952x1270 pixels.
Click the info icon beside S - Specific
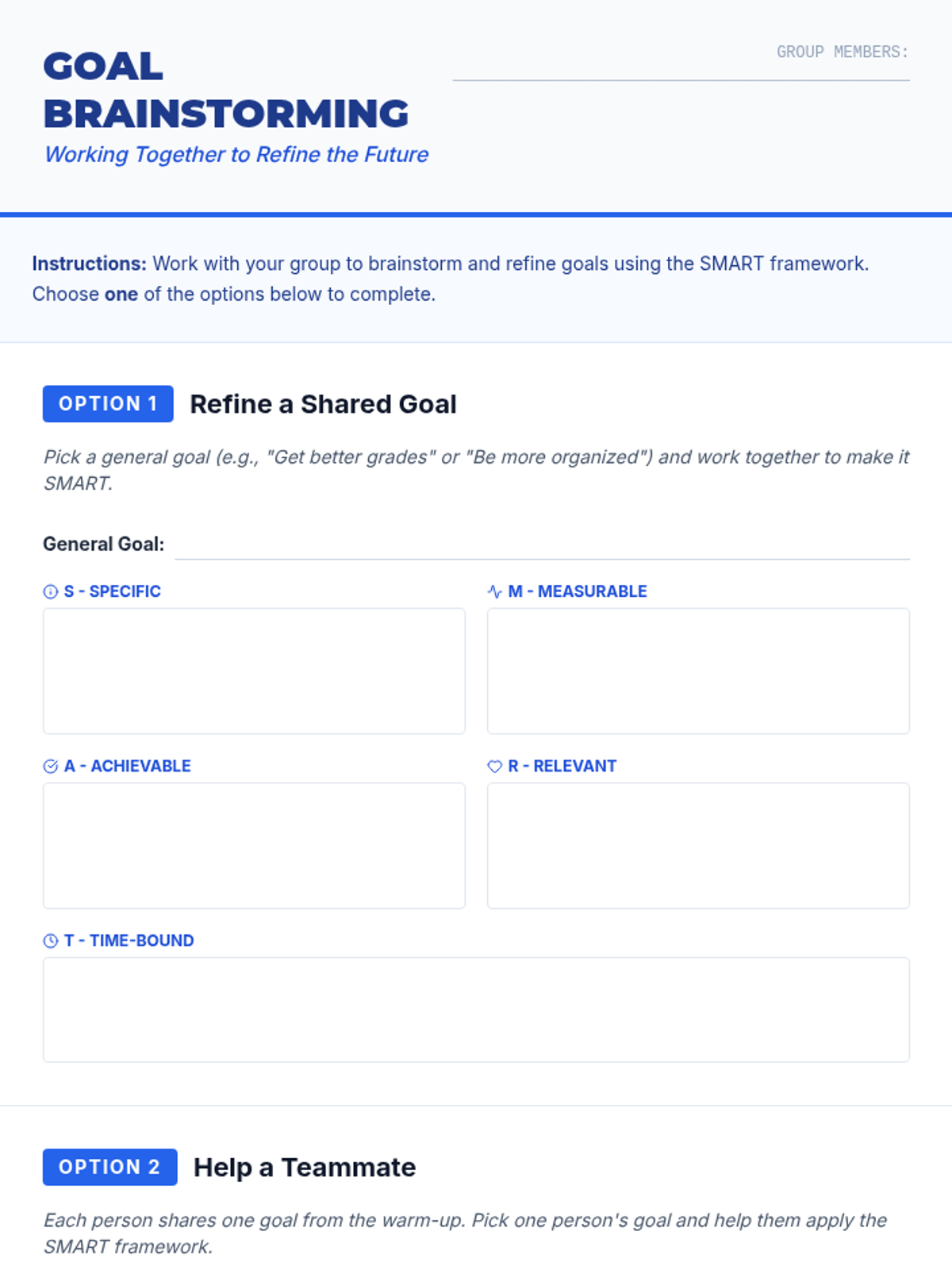(50, 591)
